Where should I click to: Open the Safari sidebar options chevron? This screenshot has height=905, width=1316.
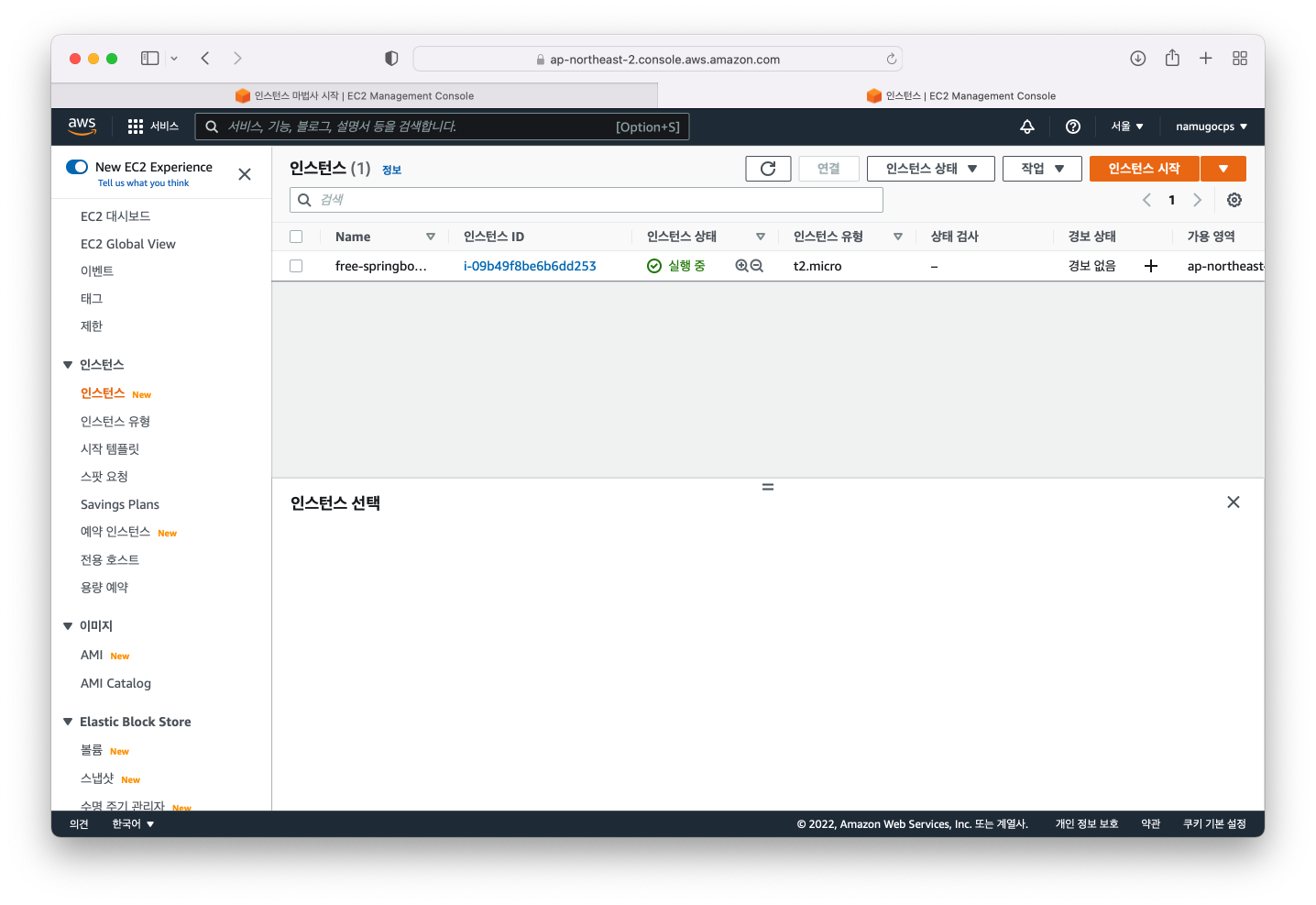[174, 59]
